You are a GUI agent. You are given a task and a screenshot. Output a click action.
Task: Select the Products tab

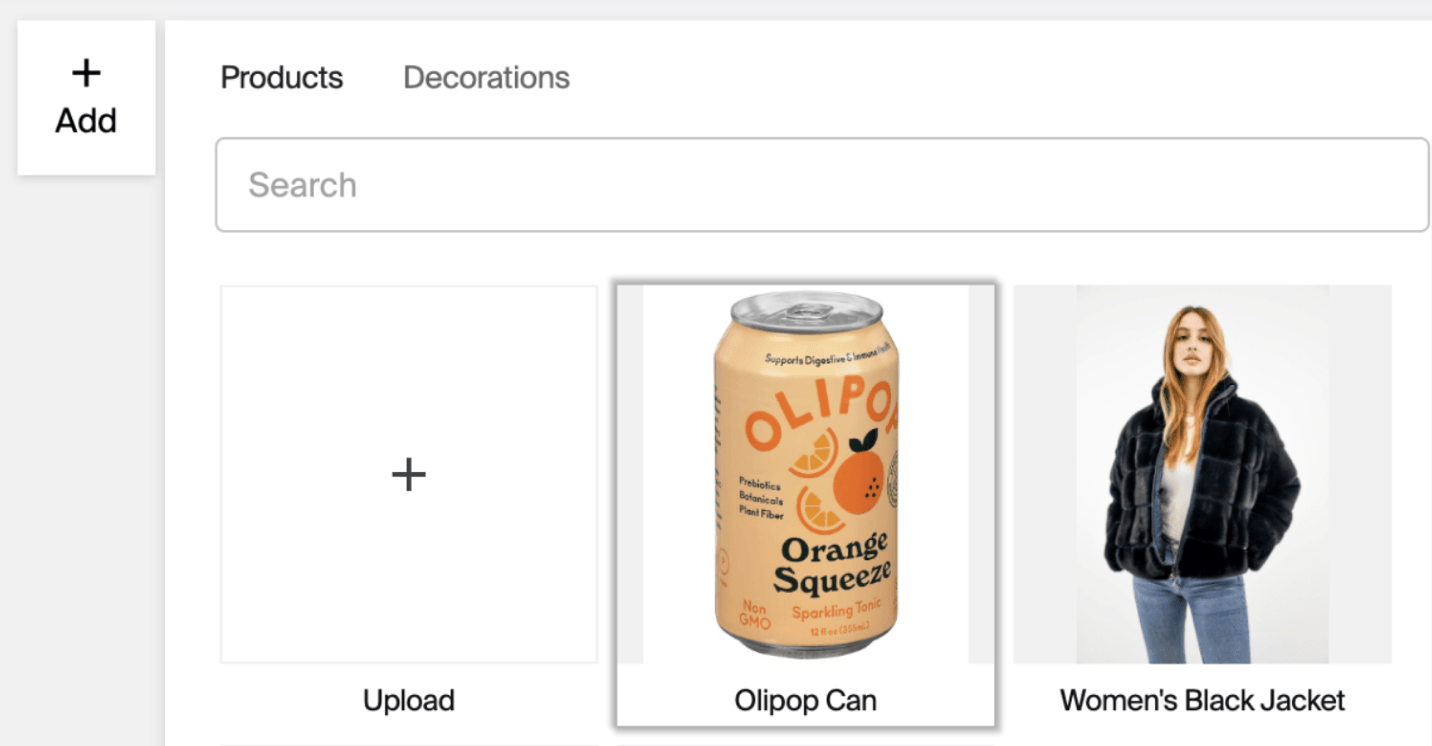click(x=281, y=77)
